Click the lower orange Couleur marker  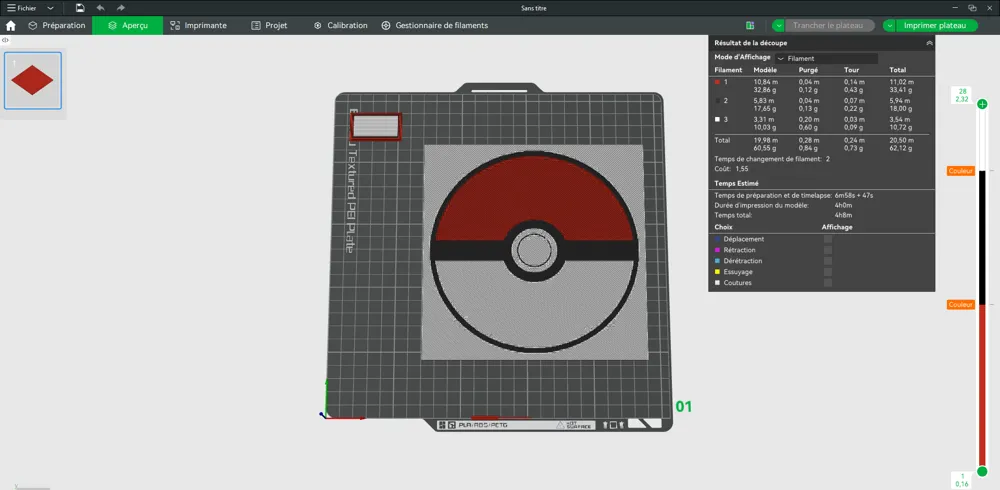960,305
